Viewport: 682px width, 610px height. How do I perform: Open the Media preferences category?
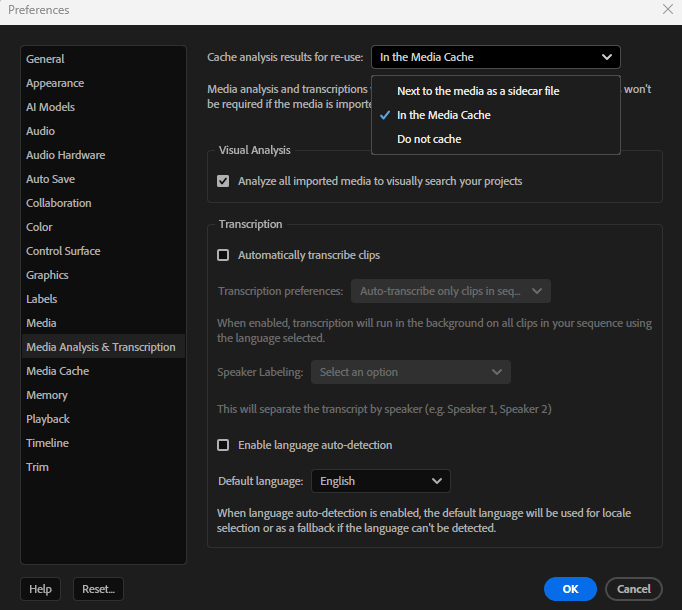(x=103, y=323)
